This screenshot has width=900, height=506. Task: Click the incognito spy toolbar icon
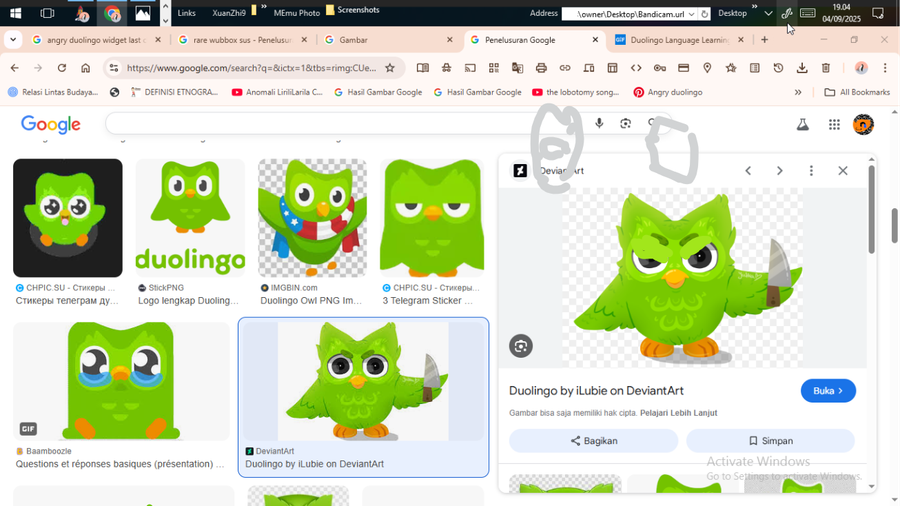coord(446,68)
